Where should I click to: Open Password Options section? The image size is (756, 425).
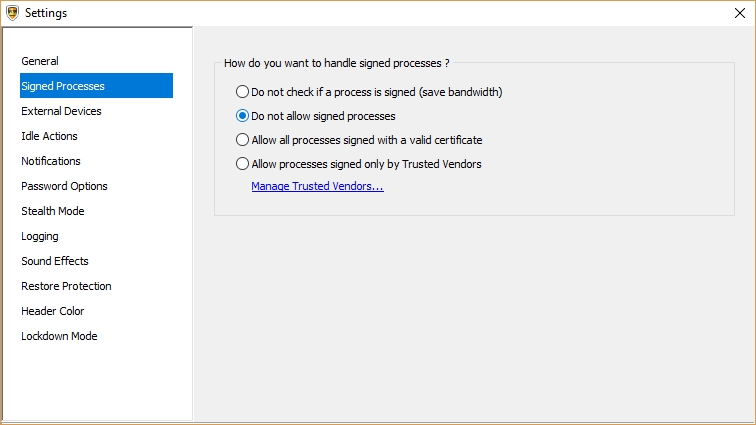(64, 186)
